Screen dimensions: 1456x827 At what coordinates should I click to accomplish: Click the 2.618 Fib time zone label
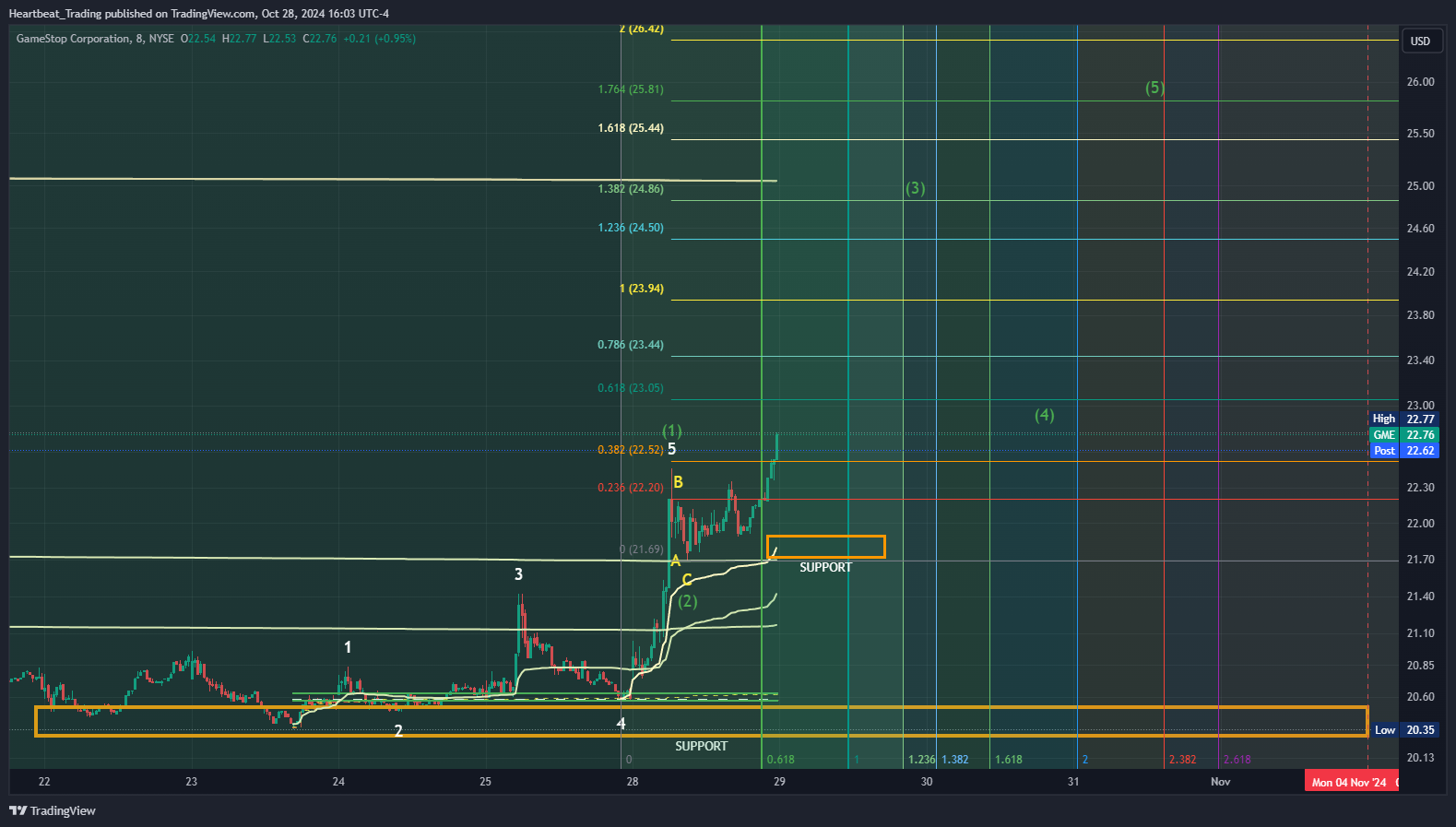1237,760
